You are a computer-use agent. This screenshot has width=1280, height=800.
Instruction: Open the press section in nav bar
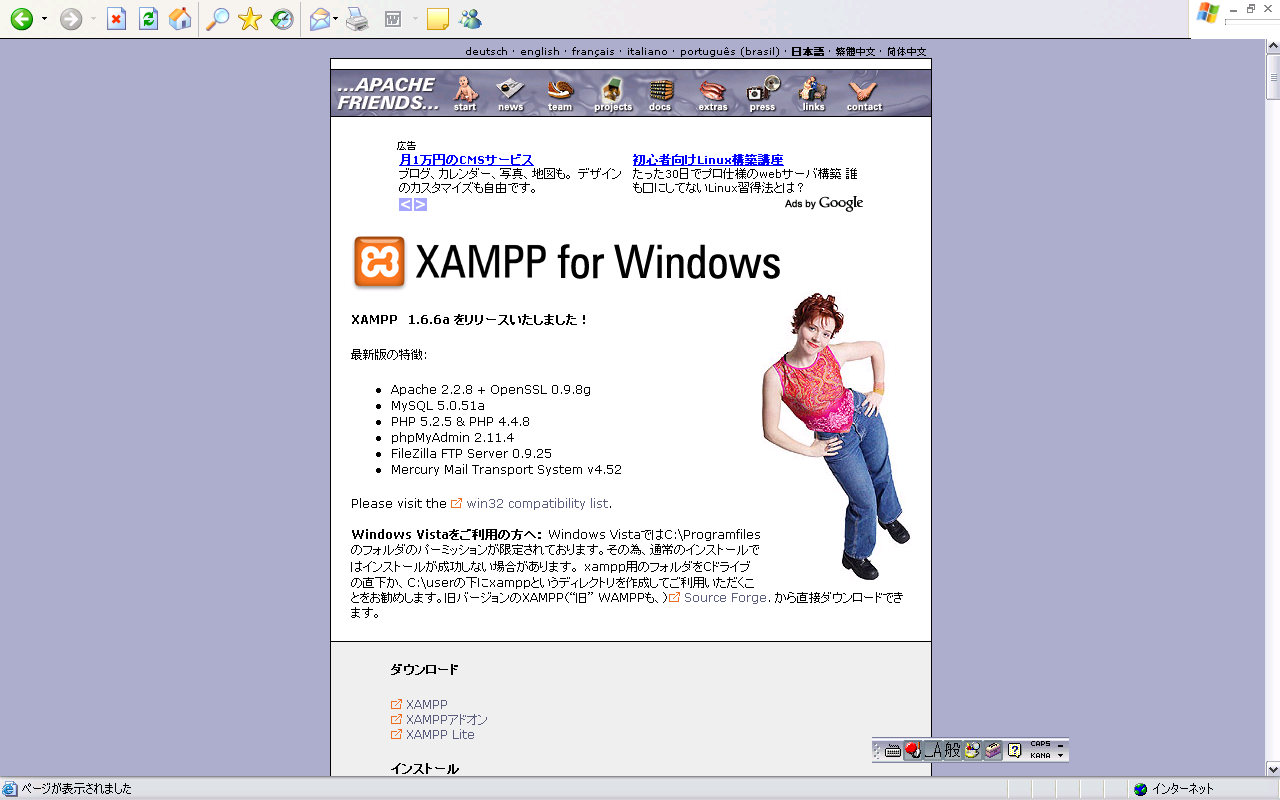(x=763, y=93)
